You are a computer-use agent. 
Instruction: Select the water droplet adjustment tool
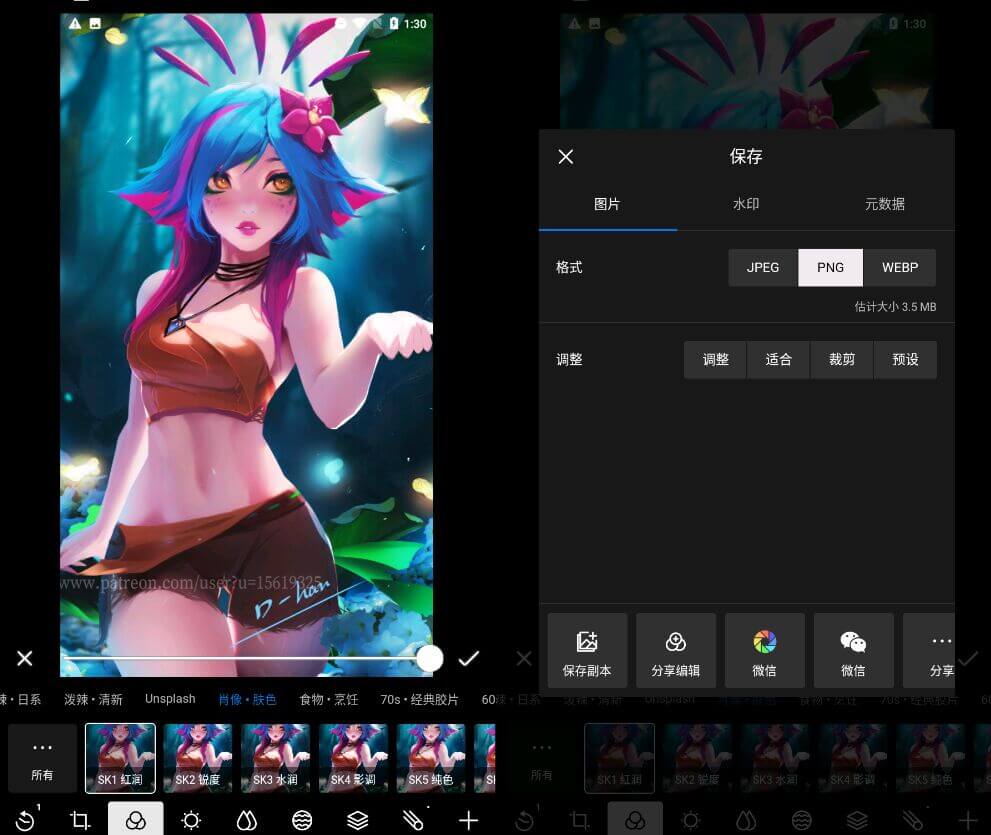point(246,820)
